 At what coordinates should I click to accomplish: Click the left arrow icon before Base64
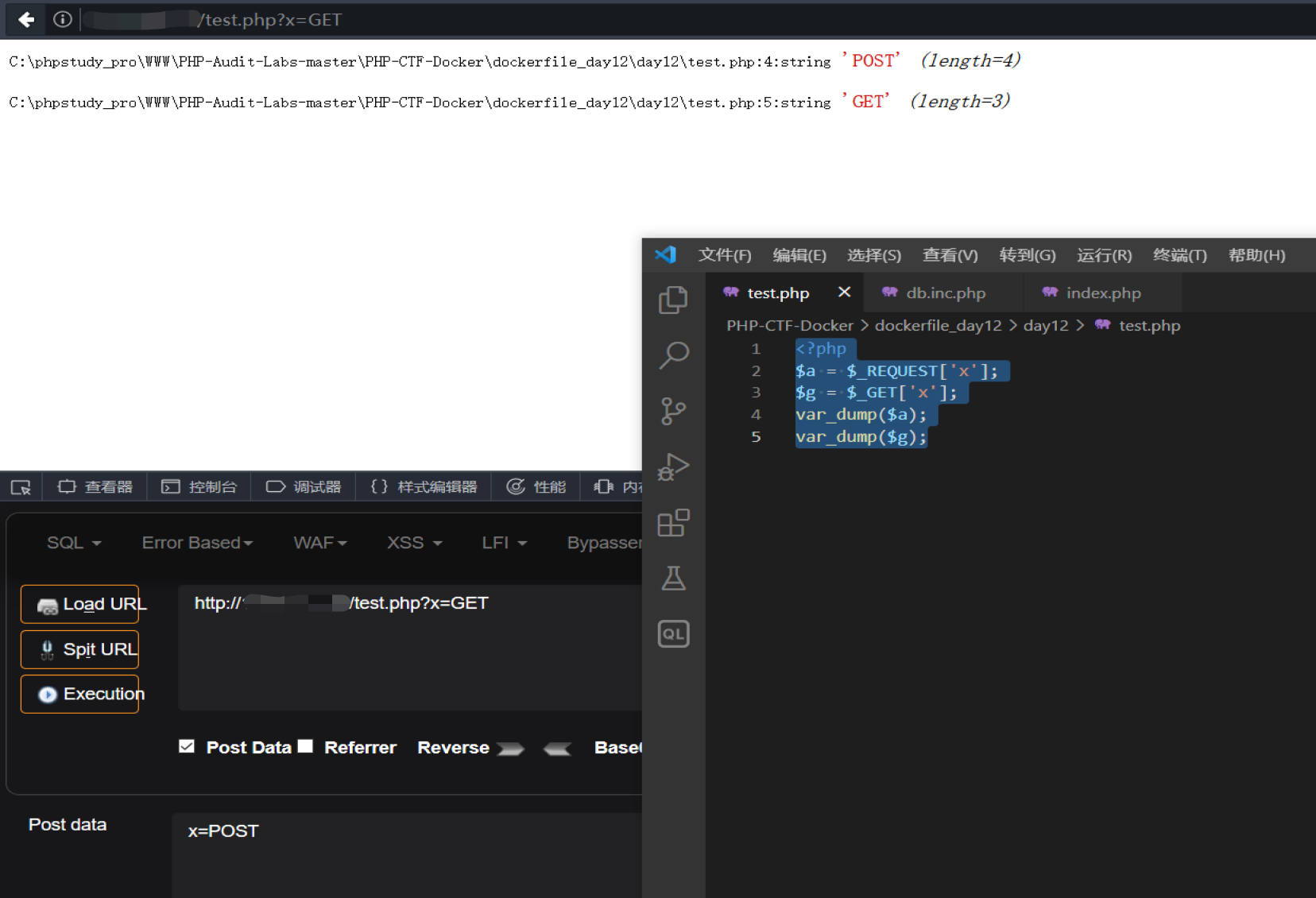pos(557,749)
